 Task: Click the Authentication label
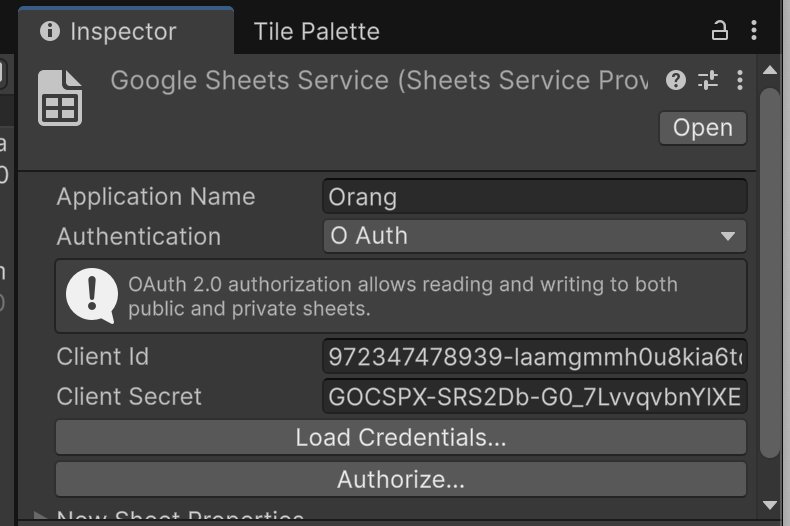click(x=139, y=236)
